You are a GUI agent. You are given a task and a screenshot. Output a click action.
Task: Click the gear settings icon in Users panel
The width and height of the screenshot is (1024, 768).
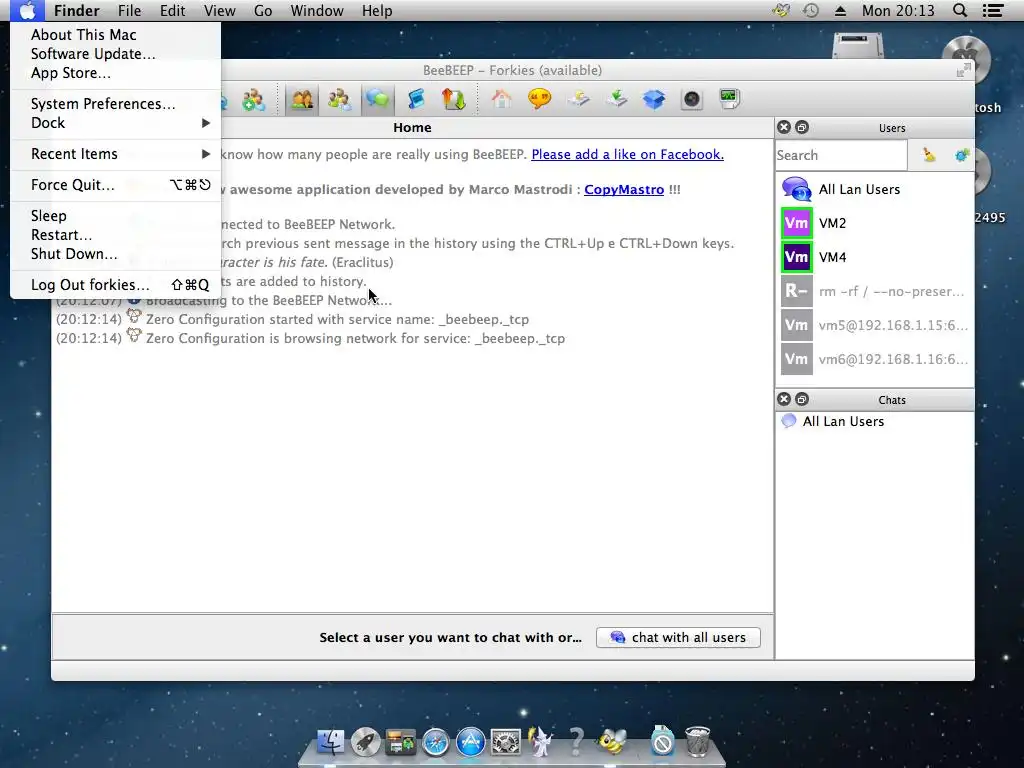pos(961,155)
